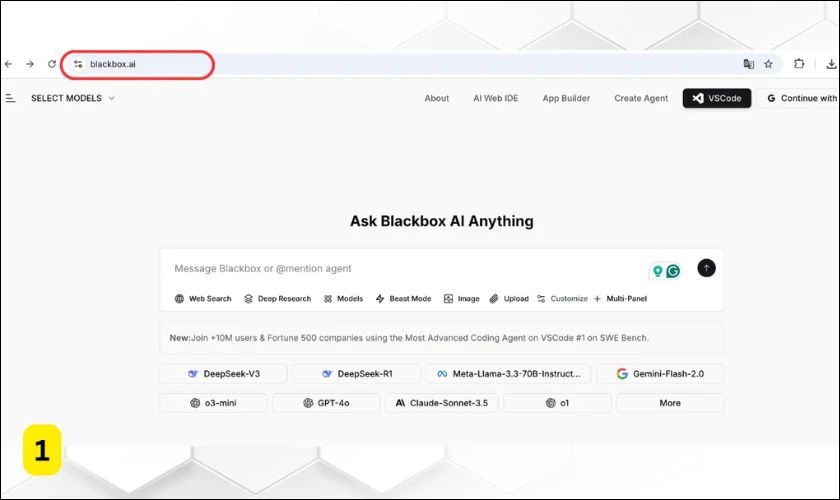Select the Image option

[461, 298]
